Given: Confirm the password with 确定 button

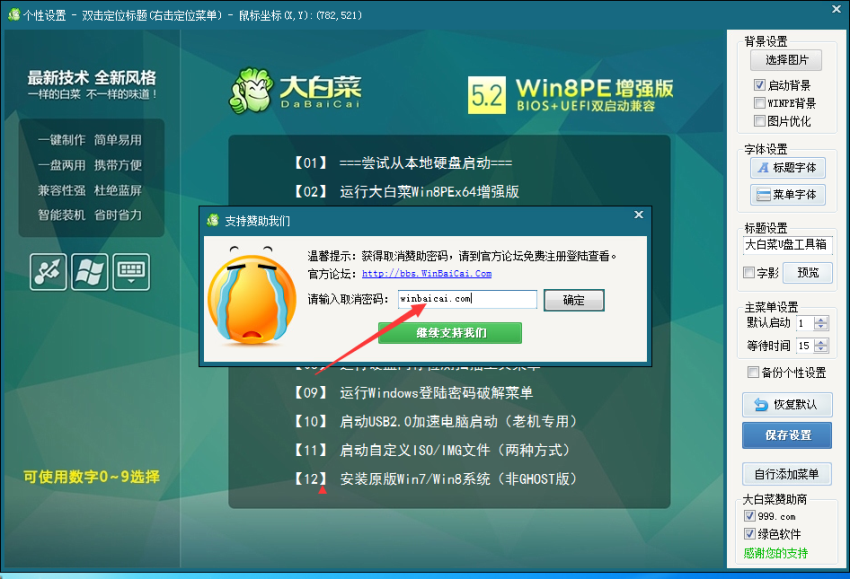Looking at the screenshot, I should coord(574,300).
